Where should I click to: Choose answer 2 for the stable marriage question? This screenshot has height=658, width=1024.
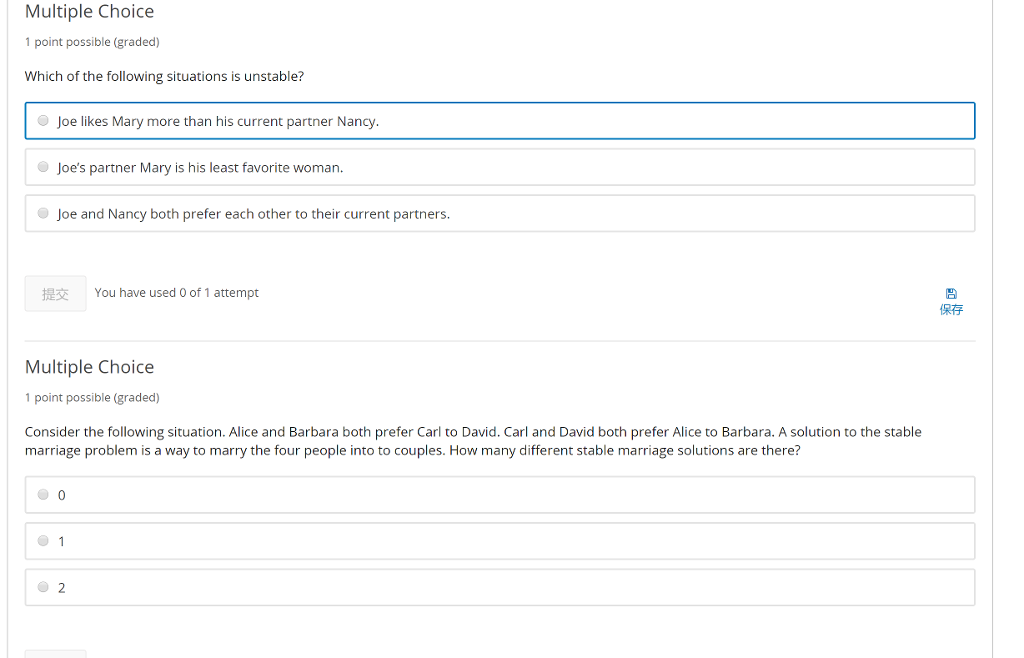43,586
